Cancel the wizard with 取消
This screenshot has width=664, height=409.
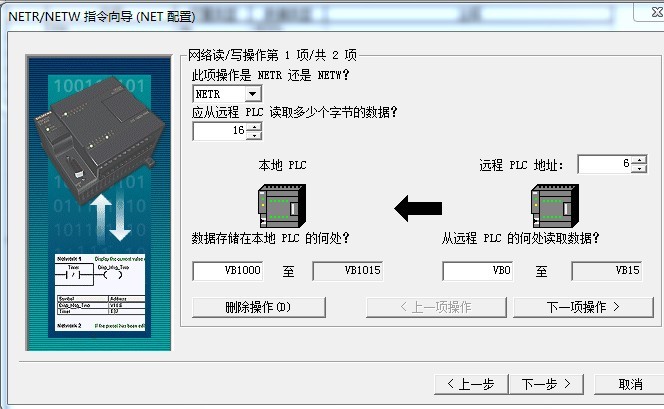click(629, 383)
